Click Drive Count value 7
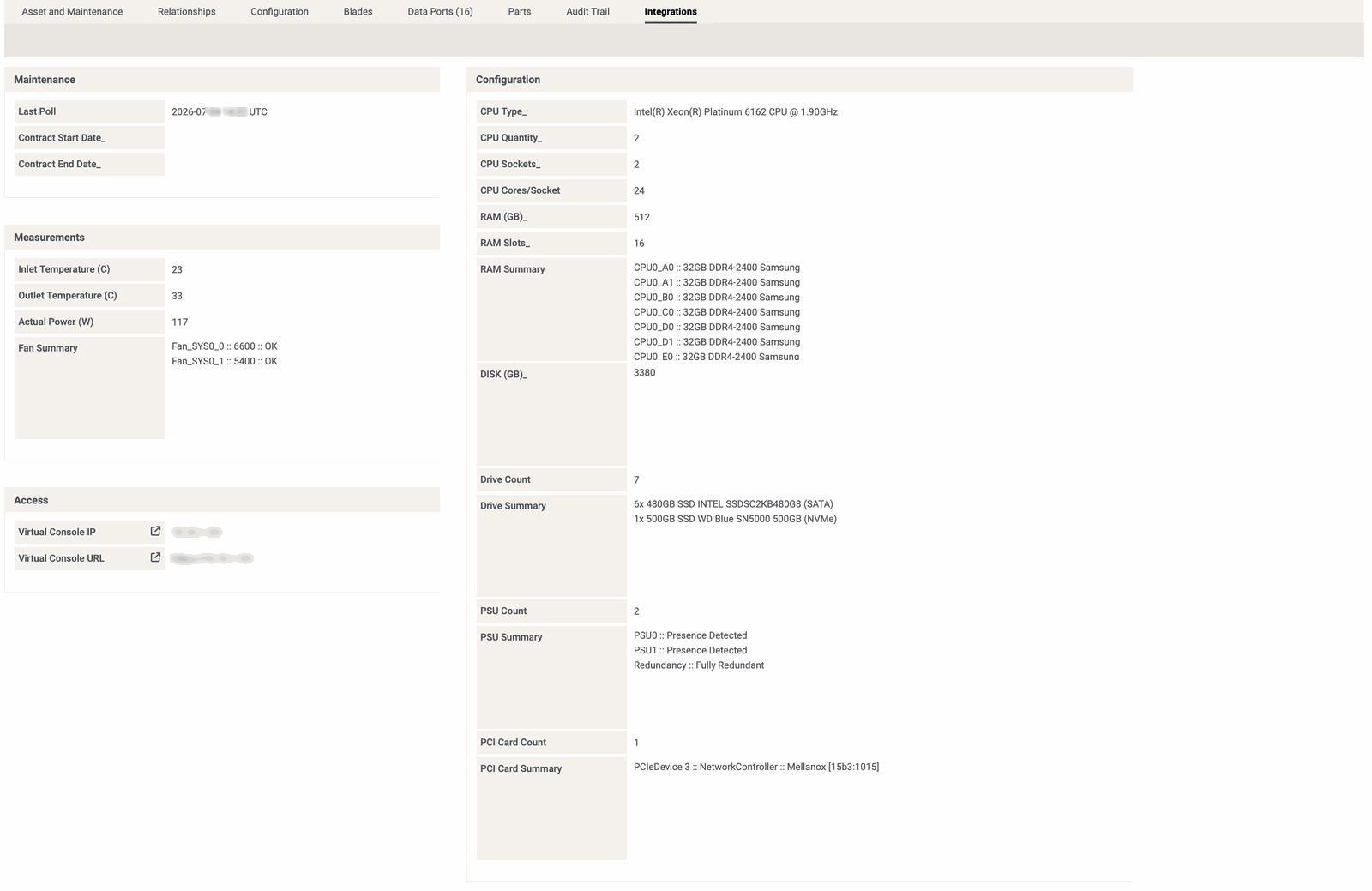Image resolution: width=1372 pixels, height=891 pixels. coord(636,480)
